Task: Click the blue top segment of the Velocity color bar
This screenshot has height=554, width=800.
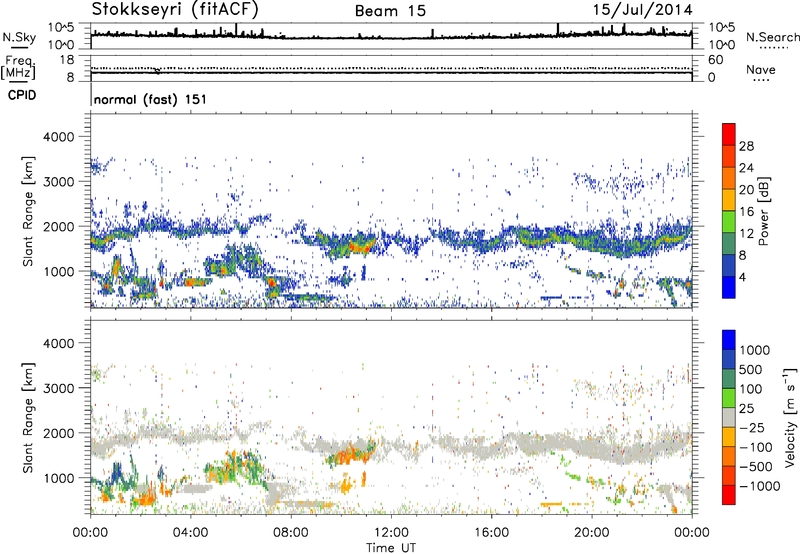Action: pyautogui.click(x=729, y=340)
